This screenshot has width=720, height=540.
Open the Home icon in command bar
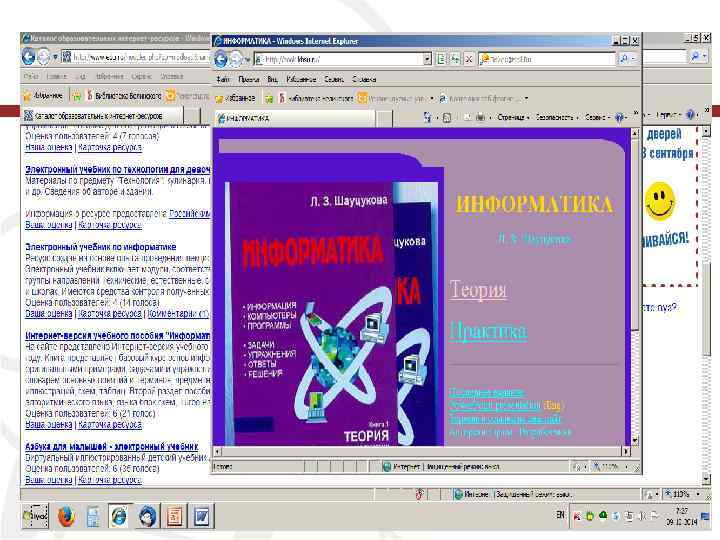[428, 118]
